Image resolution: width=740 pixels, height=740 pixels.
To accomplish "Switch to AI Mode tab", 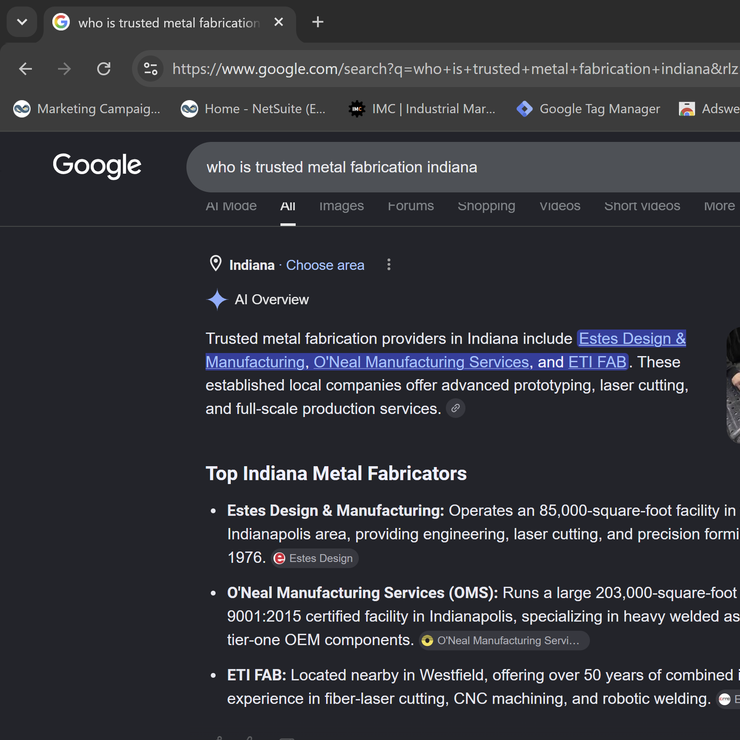I will point(231,206).
